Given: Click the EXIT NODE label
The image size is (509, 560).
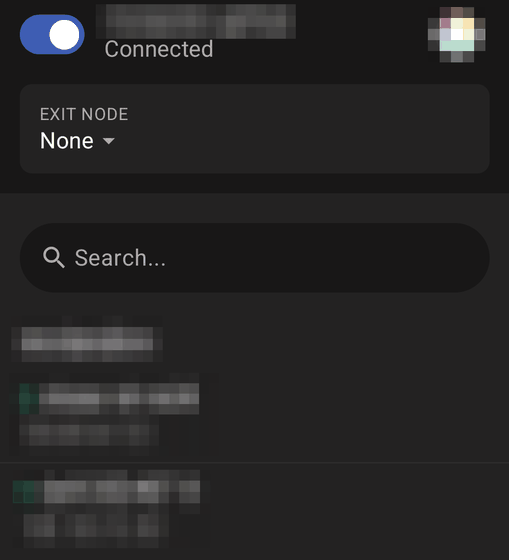Looking at the screenshot, I should click(x=84, y=114).
